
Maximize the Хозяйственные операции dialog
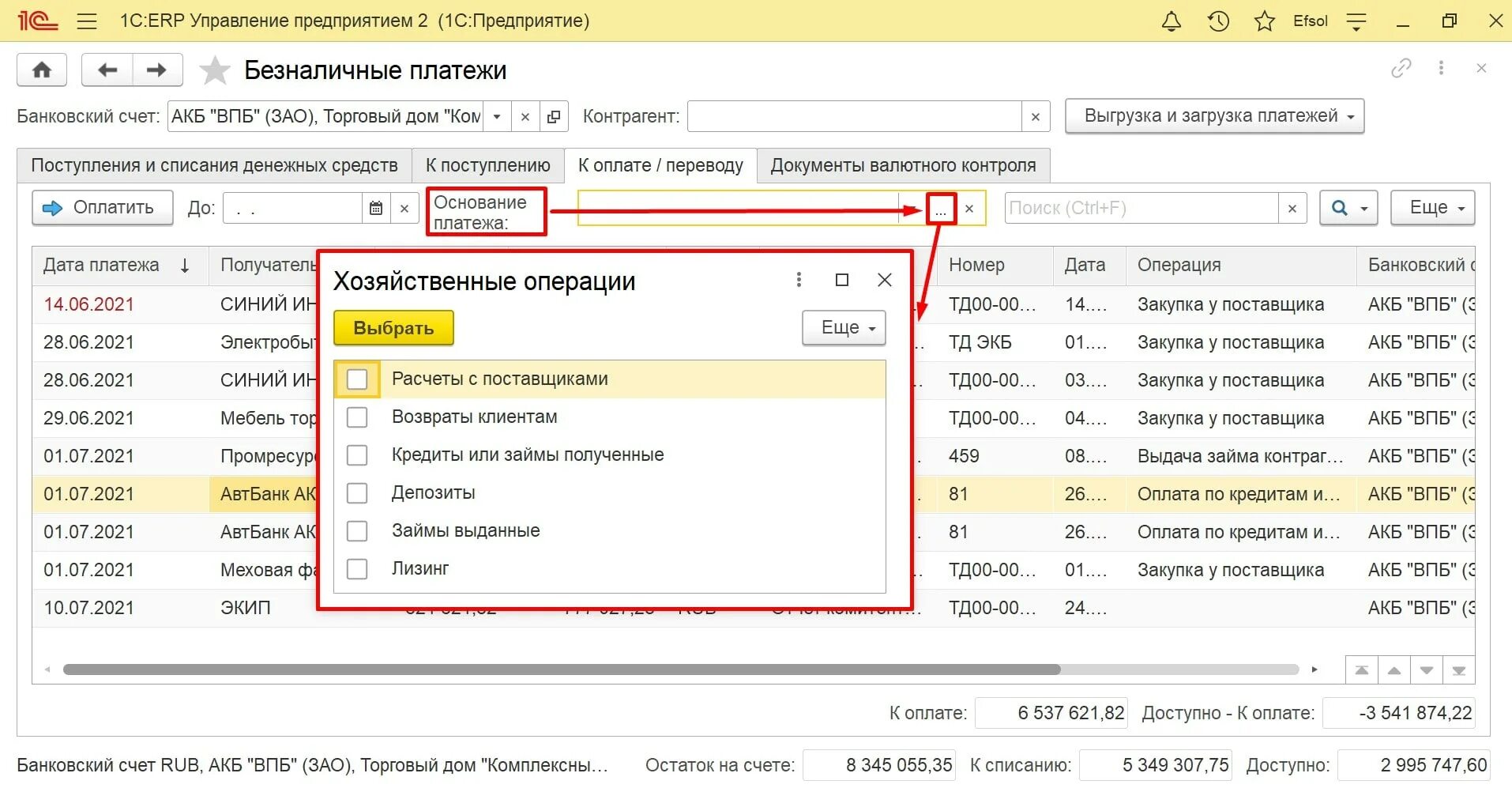click(x=842, y=280)
